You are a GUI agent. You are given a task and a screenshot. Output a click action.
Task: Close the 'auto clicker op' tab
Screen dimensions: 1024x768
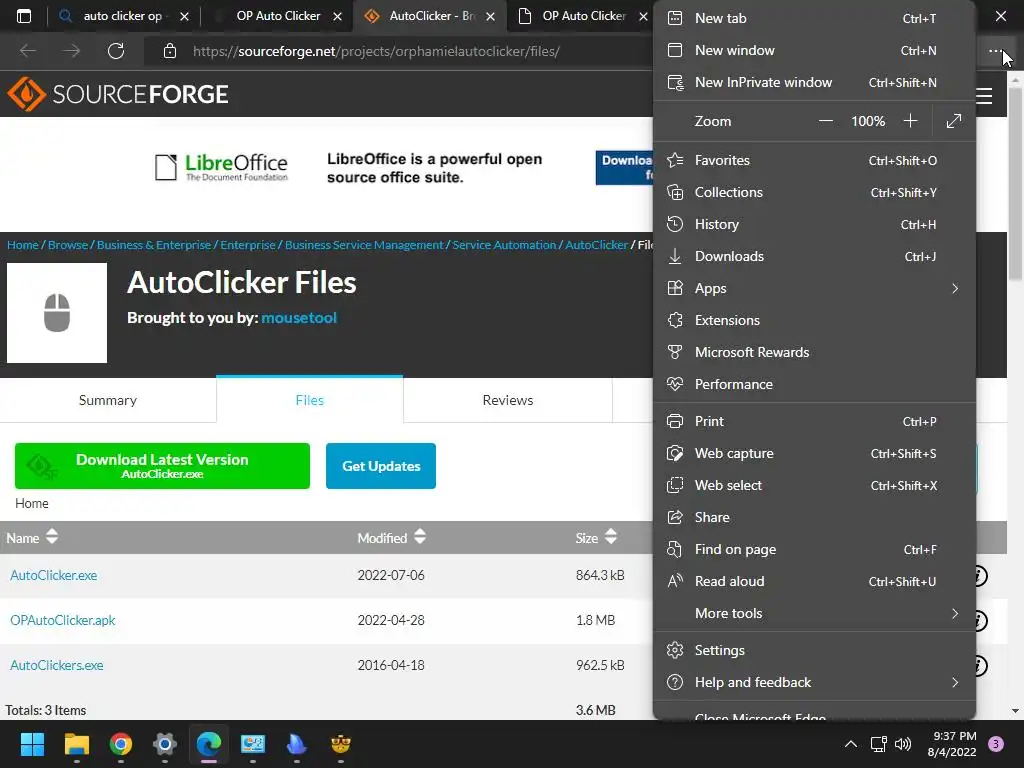point(184,16)
